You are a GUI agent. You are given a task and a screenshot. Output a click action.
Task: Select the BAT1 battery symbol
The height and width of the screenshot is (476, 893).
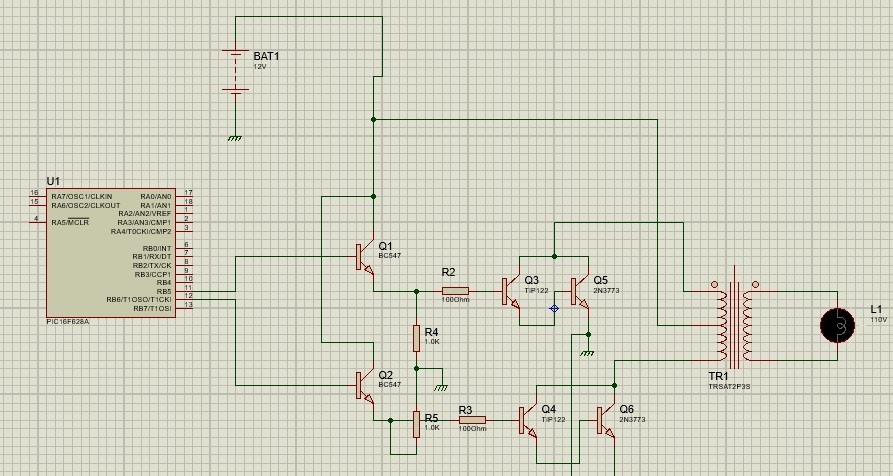(x=235, y=71)
